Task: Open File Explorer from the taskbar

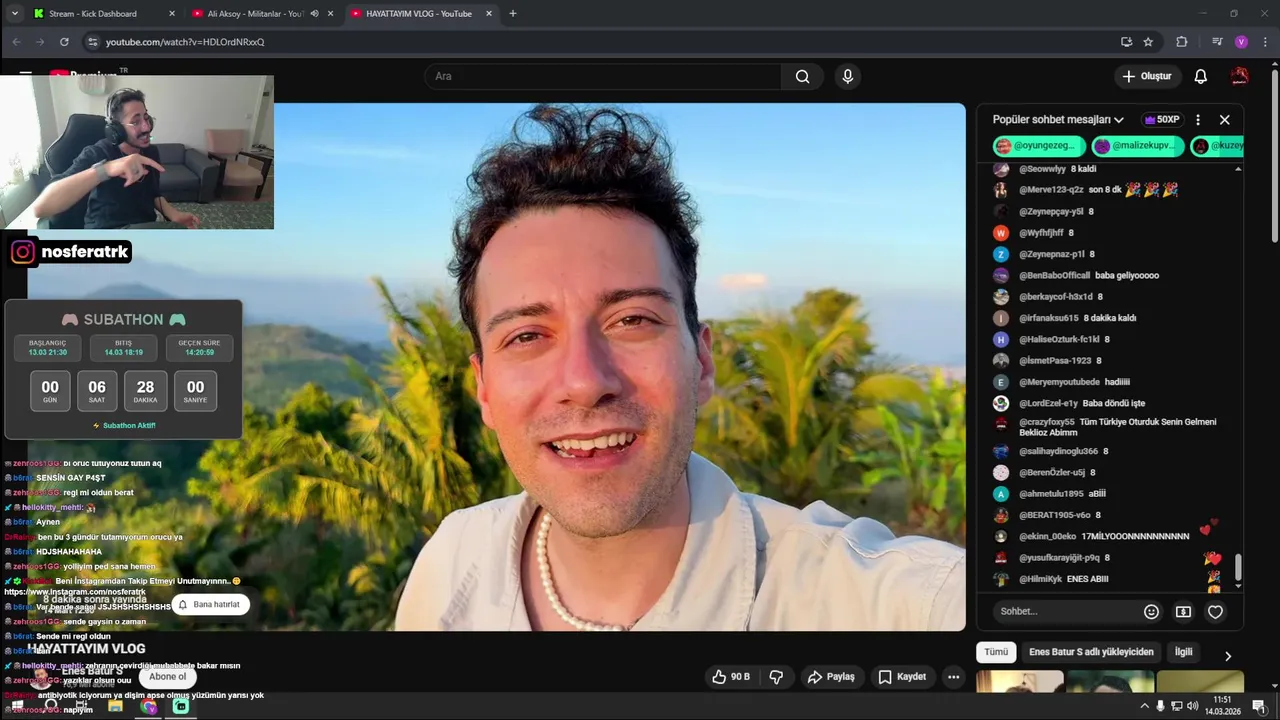Action: click(x=115, y=706)
